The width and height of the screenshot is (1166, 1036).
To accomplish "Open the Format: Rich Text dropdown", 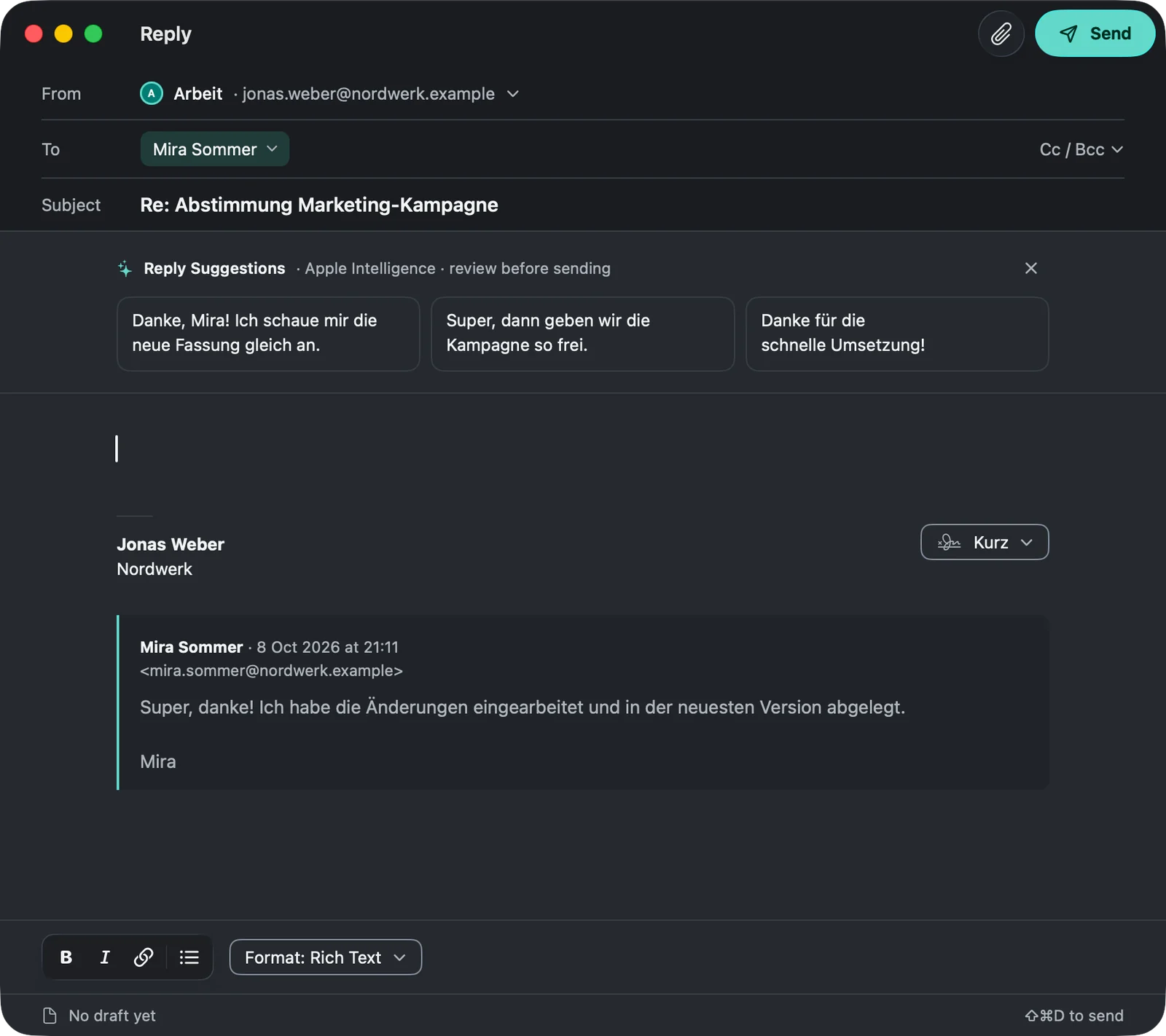I will (x=326, y=957).
